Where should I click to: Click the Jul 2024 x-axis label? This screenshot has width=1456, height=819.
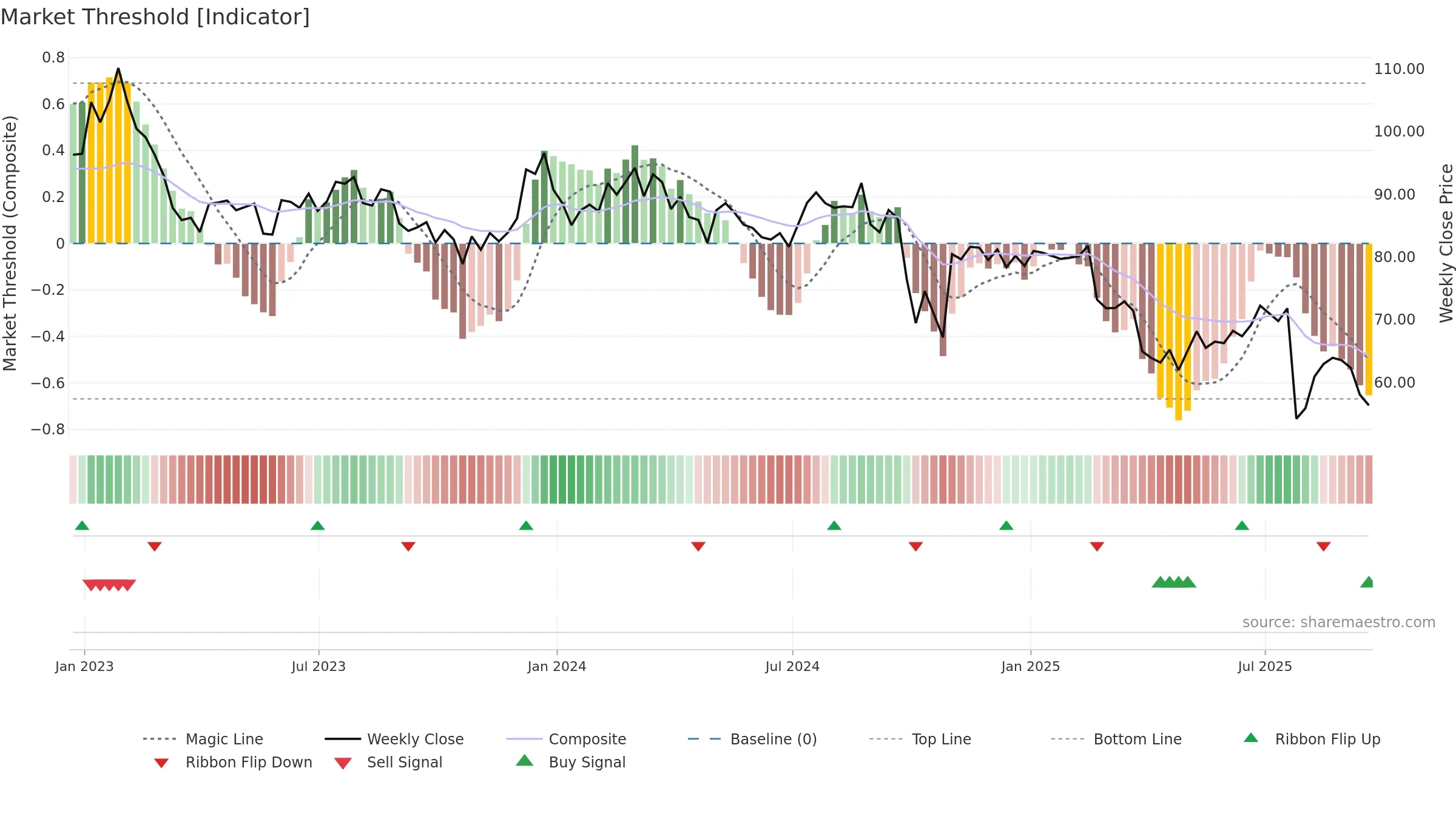(792, 666)
